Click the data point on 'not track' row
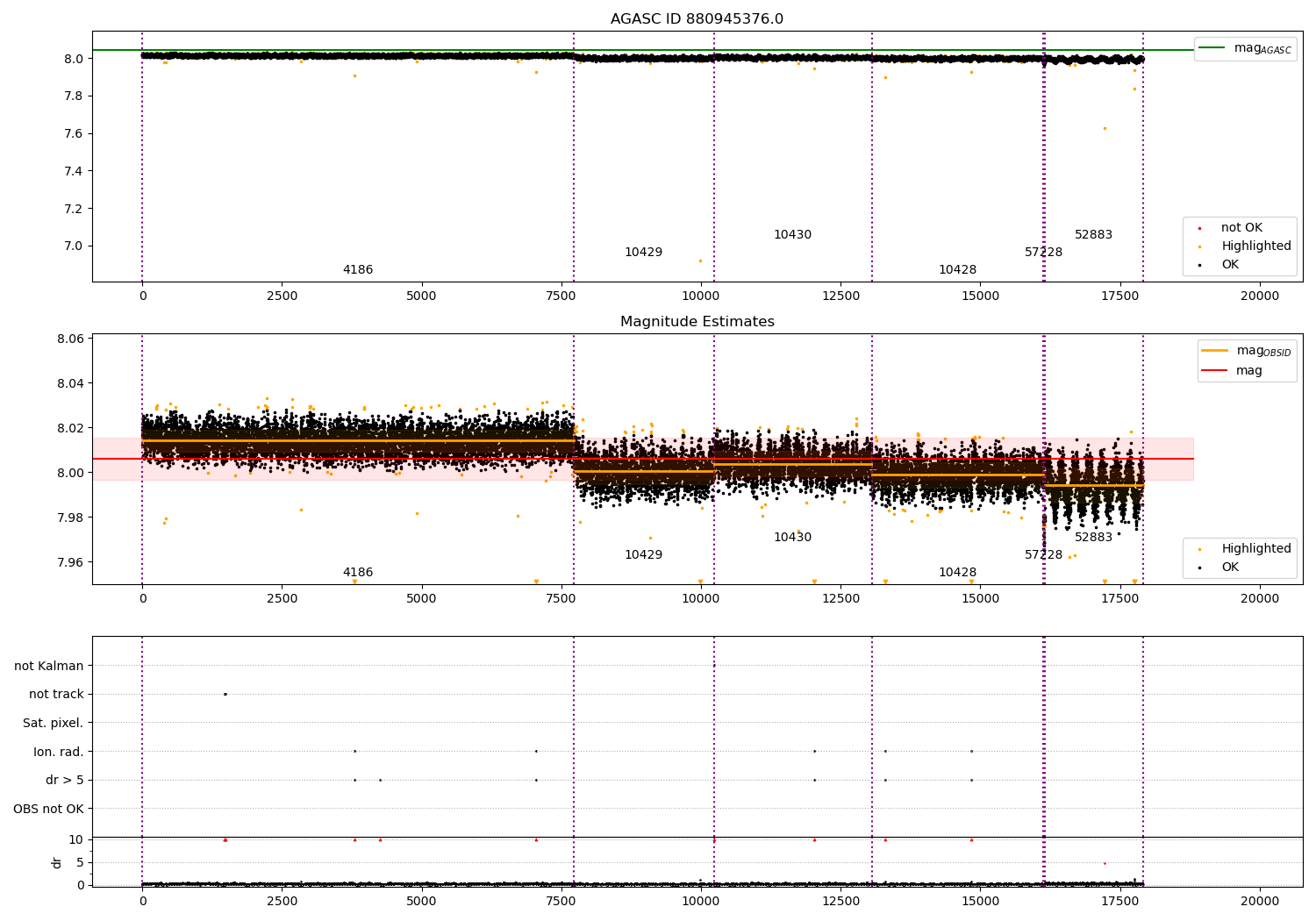 pos(225,695)
